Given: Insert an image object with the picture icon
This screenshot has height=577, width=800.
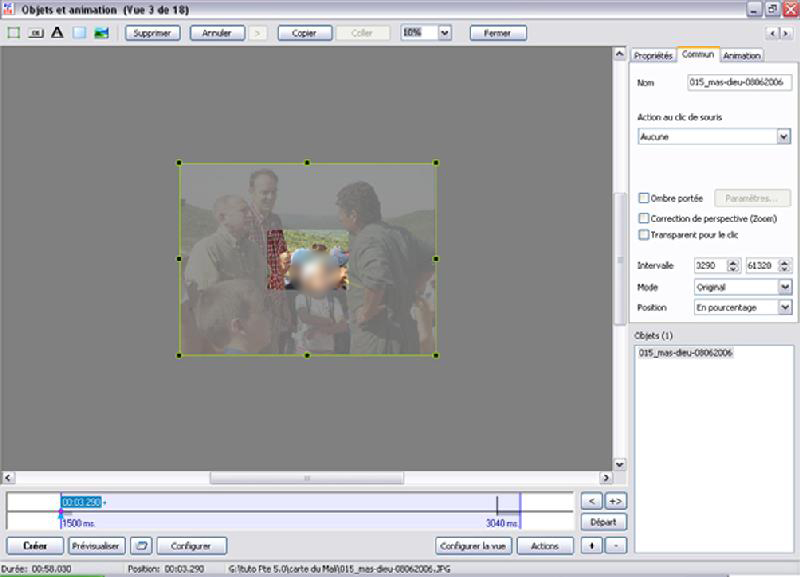Looking at the screenshot, I should [102, 33].
